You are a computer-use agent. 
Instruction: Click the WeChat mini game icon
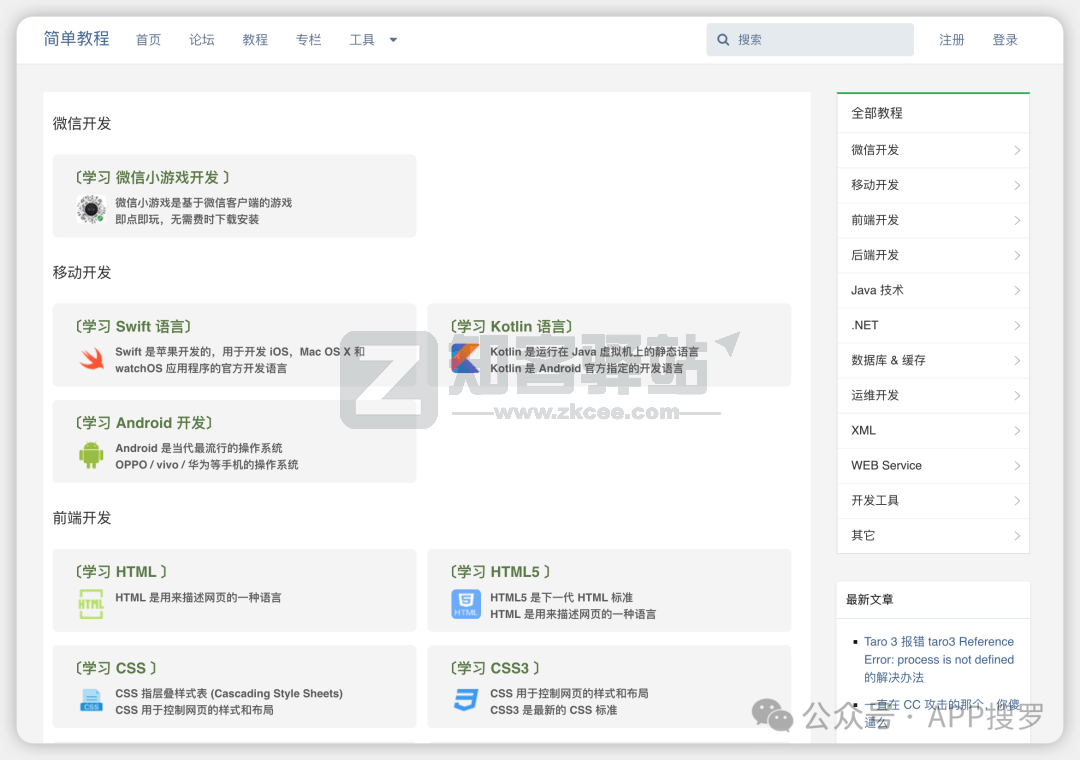[x=91, y=209]
